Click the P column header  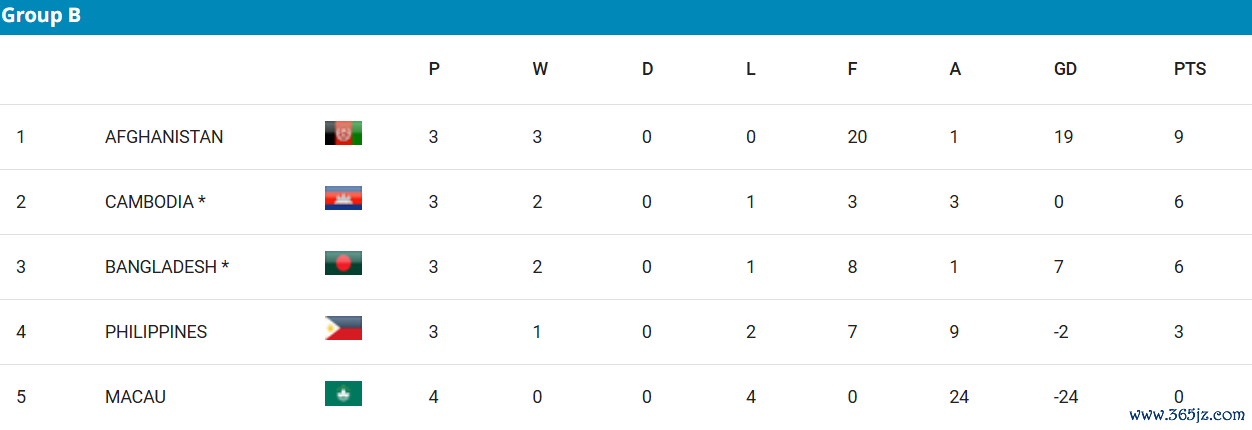[434, 69]
